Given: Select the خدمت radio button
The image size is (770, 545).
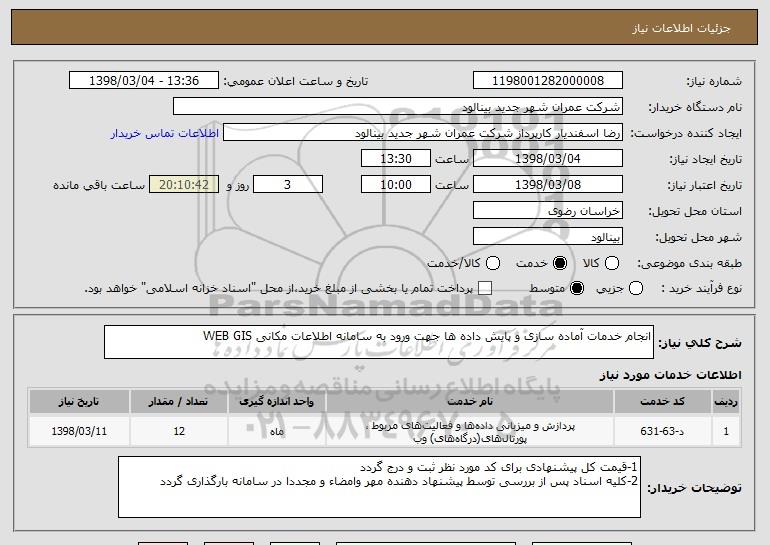Looking at the screenshot, I should pos(560,263).
